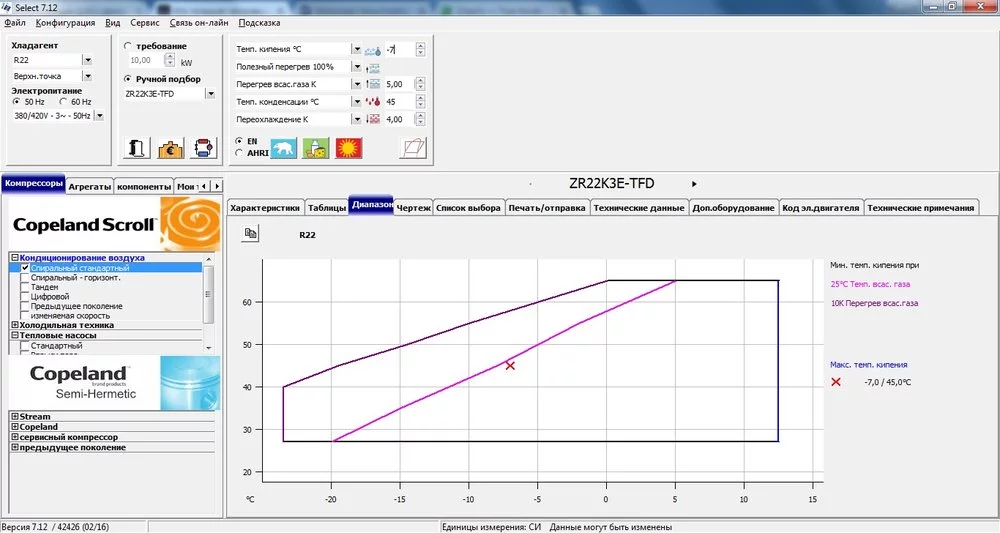
Task: Select the требование radio button
Action: (128, 46)
